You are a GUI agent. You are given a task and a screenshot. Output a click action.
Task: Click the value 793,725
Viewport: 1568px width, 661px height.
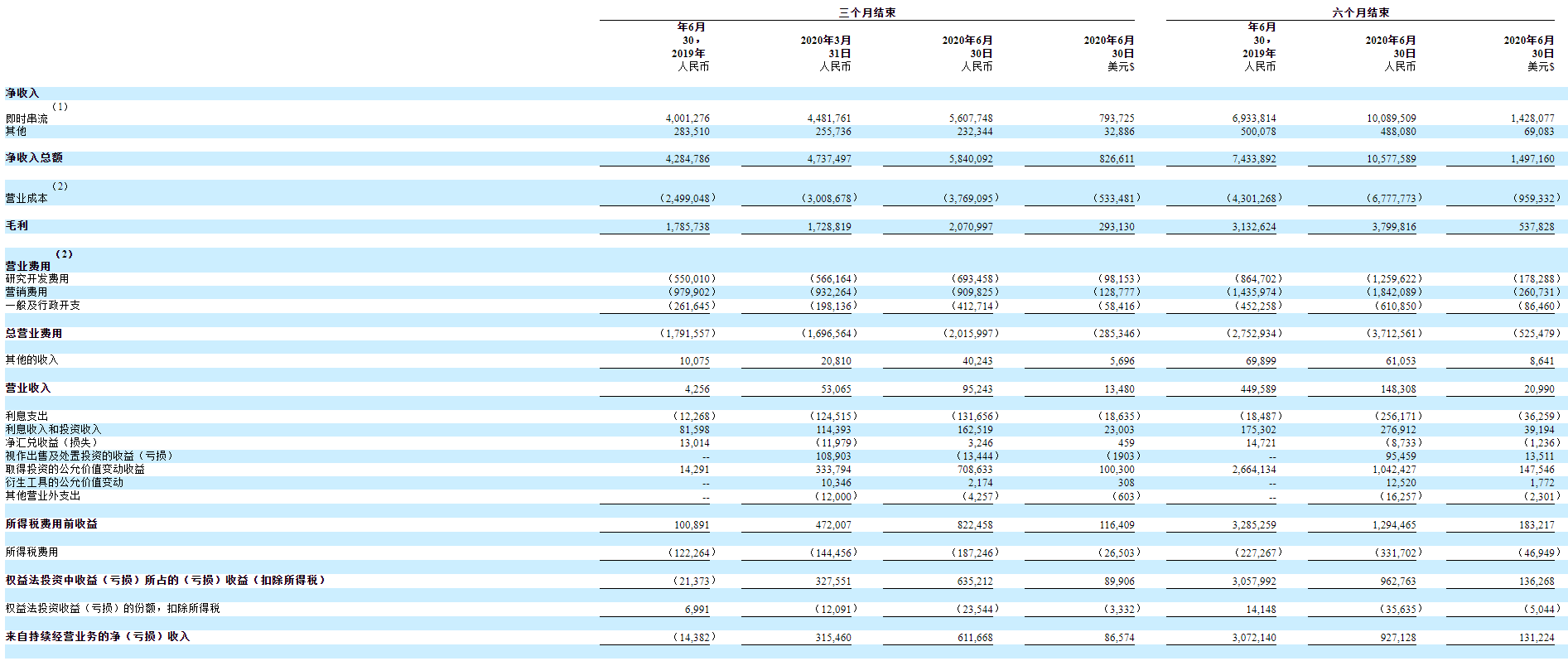click(x=1117, y=118)
